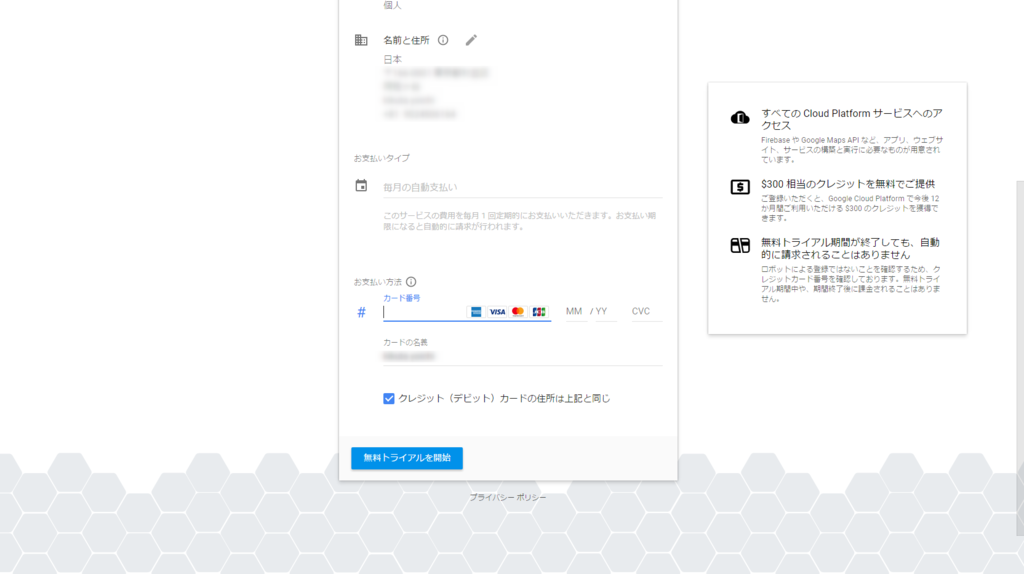Open the info icon next to 名前と住所

pos(443,40)
